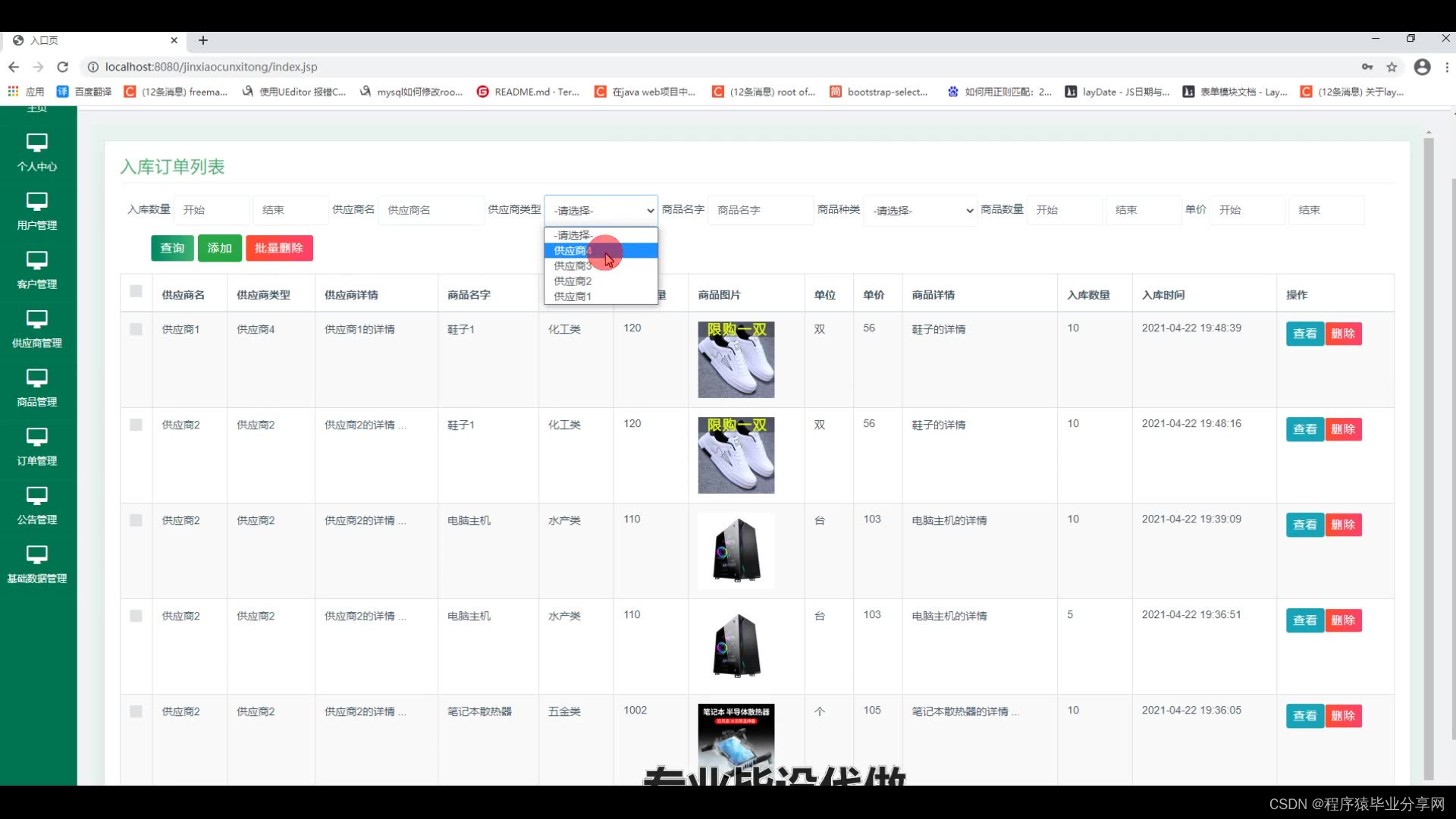Screen dimensions: 1456x819
Task: Select 供应商4 in open dropdown list
Action: coord(573,250)
